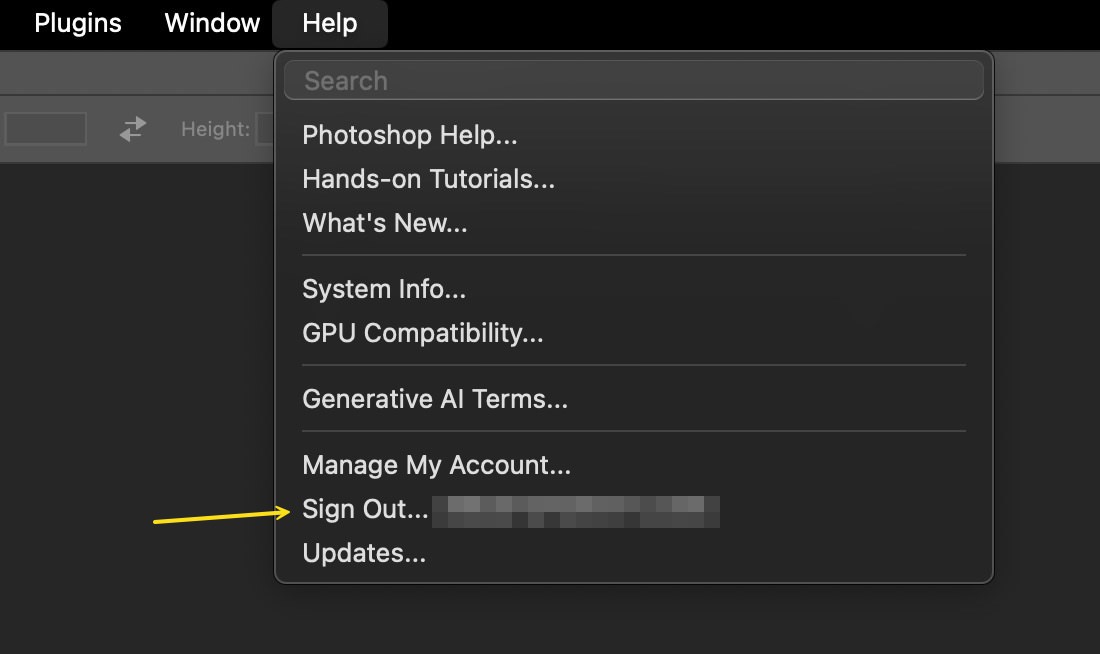Open GPU Compatibility... dialog
Viewport: 1100px width, 654px height.
click(423, 333)
